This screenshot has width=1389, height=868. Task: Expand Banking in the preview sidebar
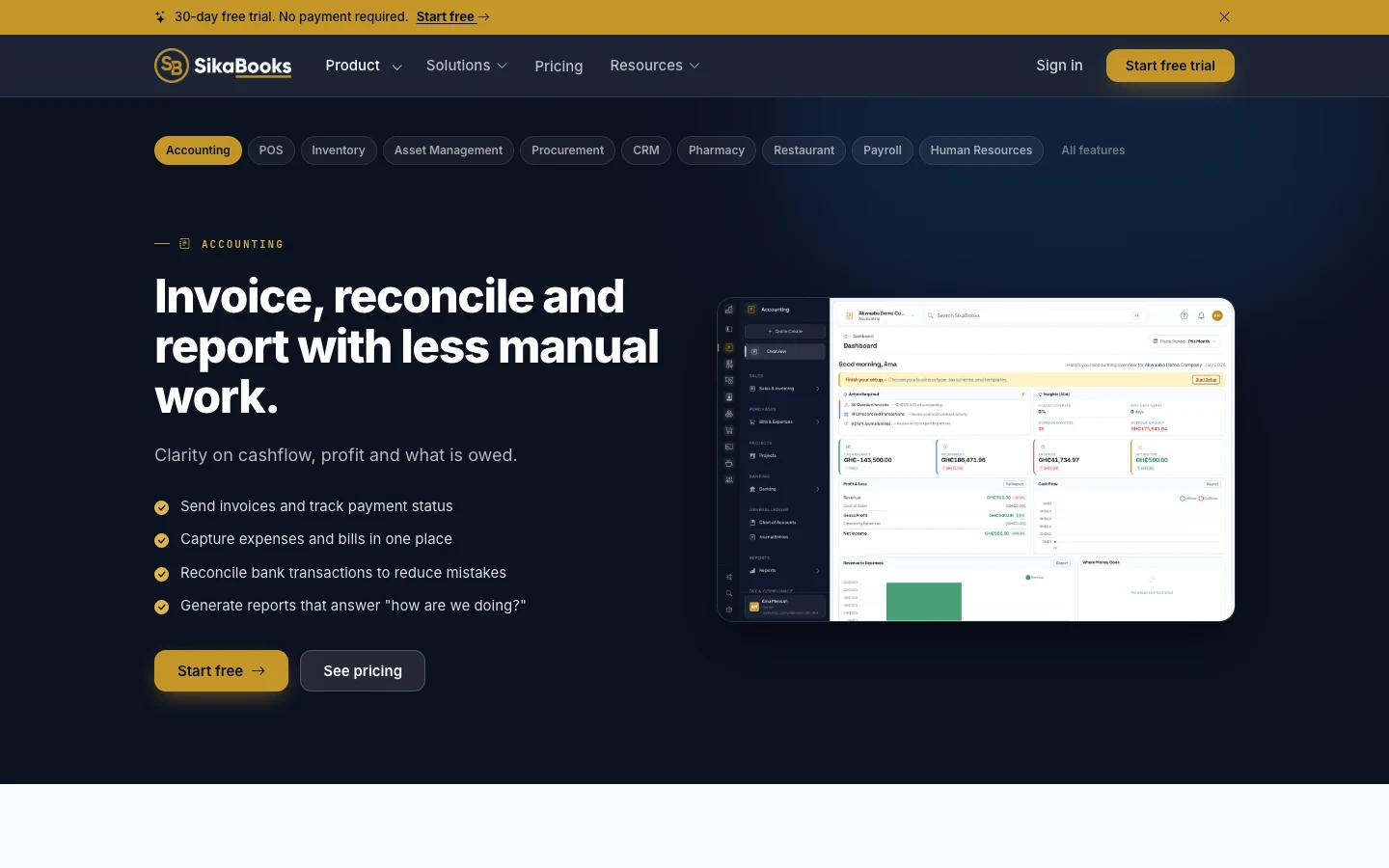tap(785, 489)
